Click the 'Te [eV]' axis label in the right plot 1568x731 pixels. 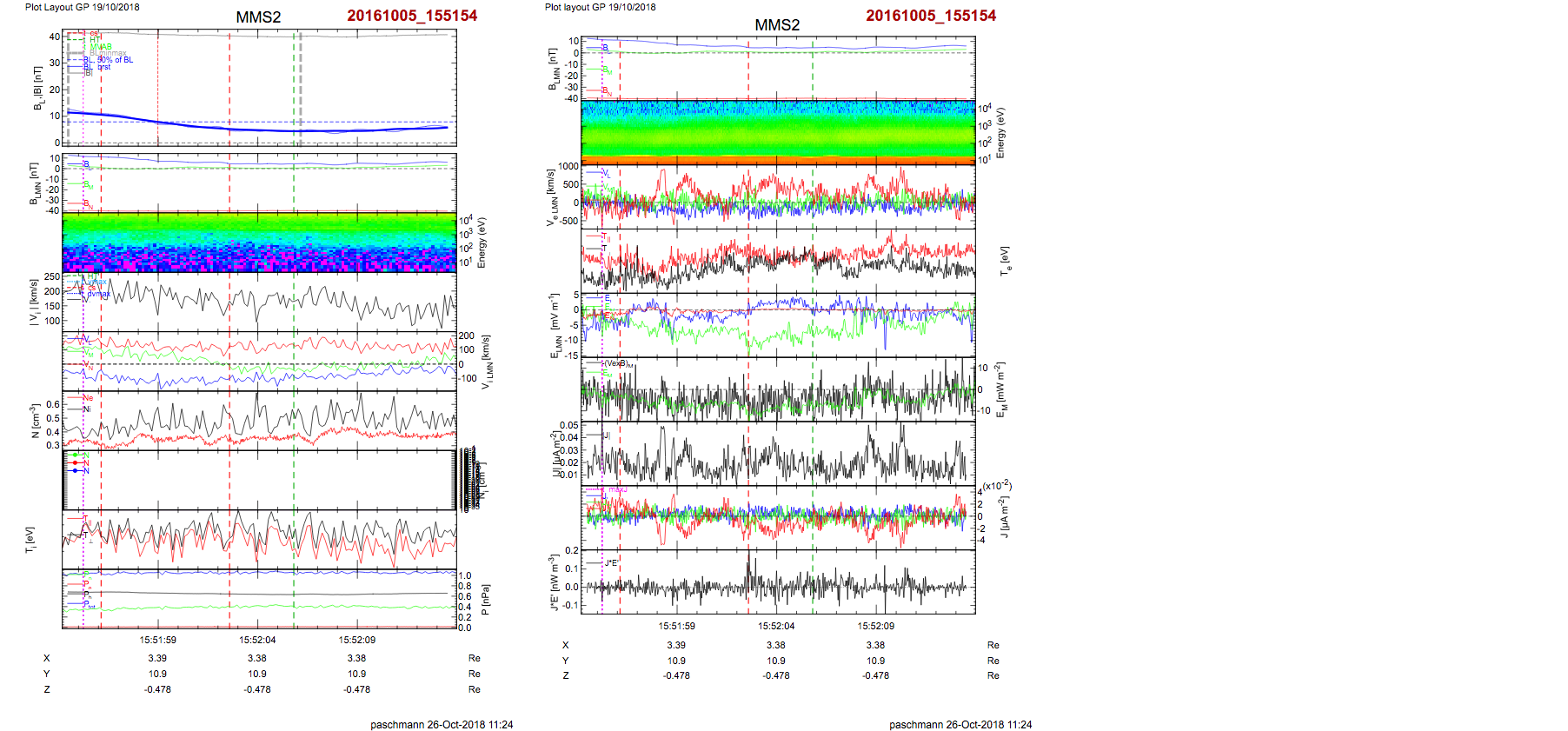tap(1006, 260)
